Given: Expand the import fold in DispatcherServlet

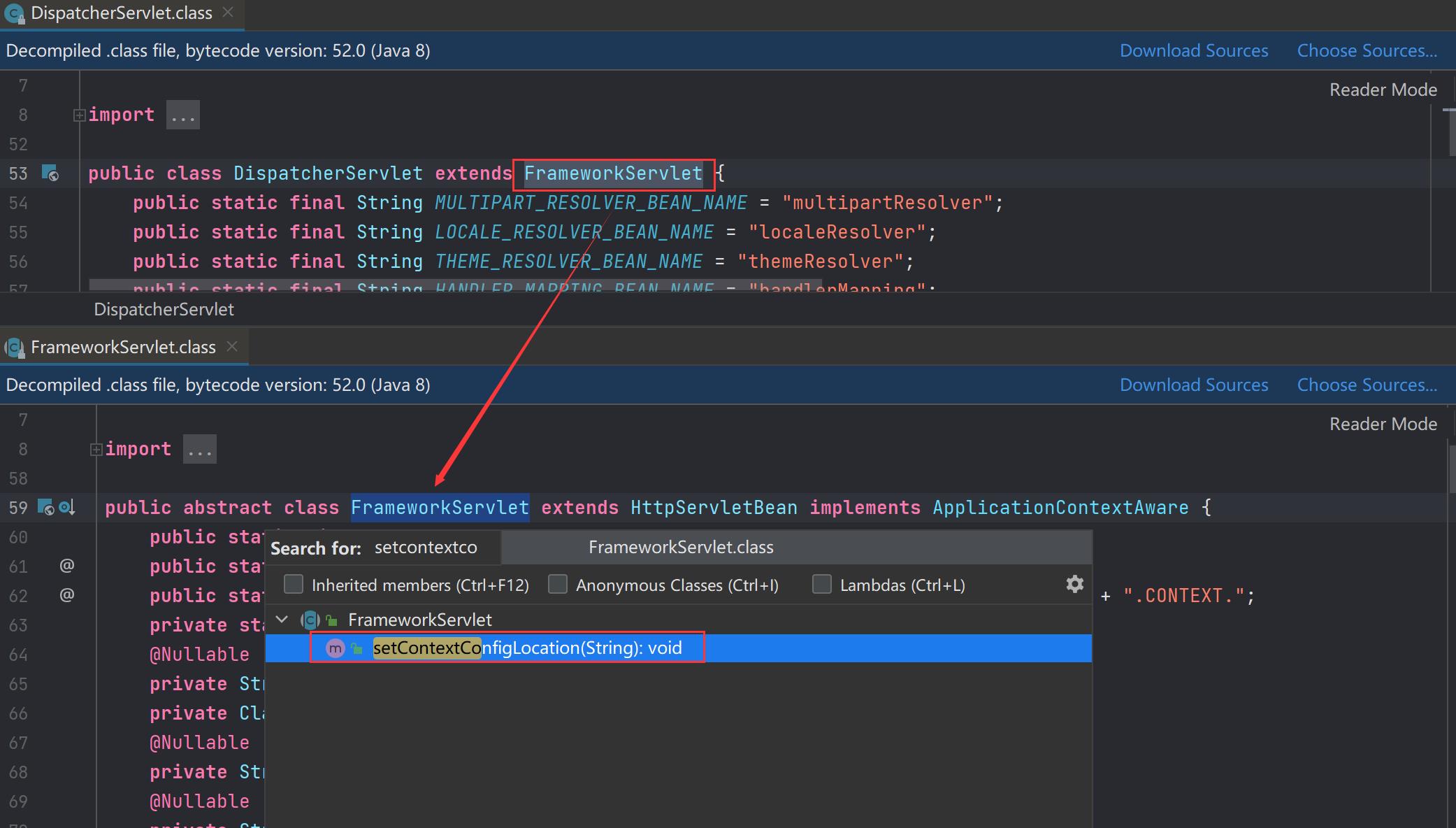Looking at the screenshot, I should [79, 115].
